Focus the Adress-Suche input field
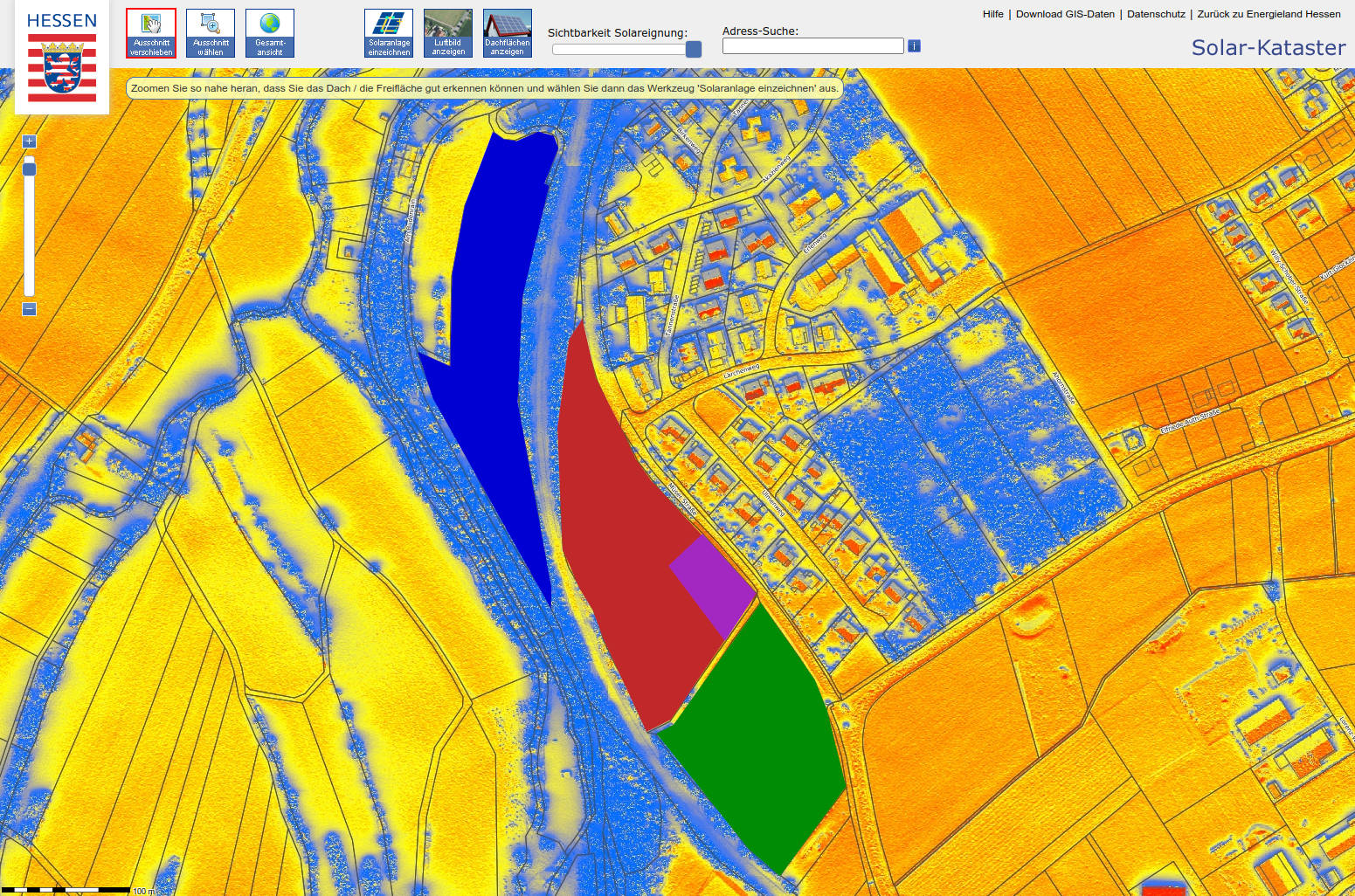The image size is (1355, 896). (x=812, y=46)
